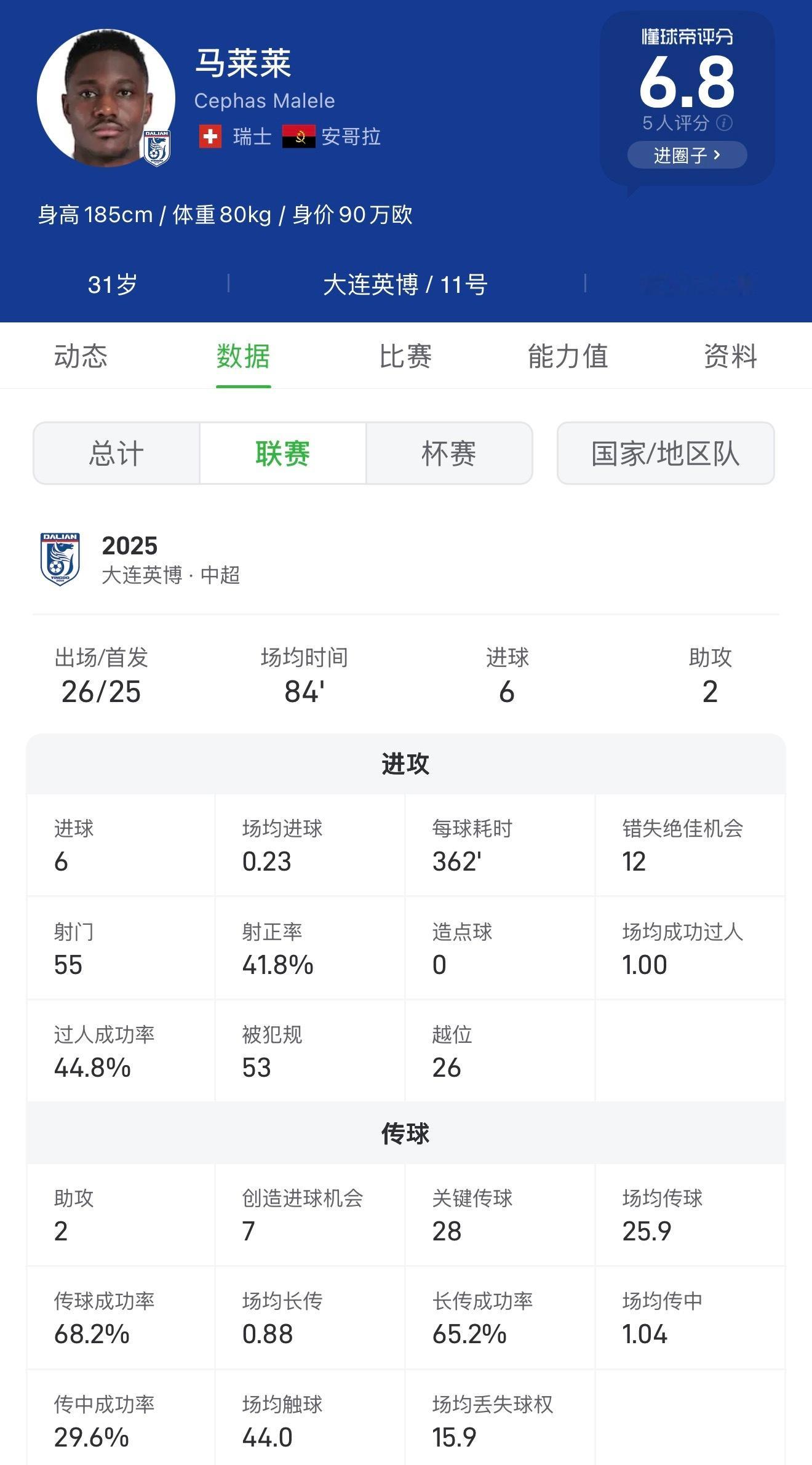Open the 能力值 tab

click(x=568, y=356)
